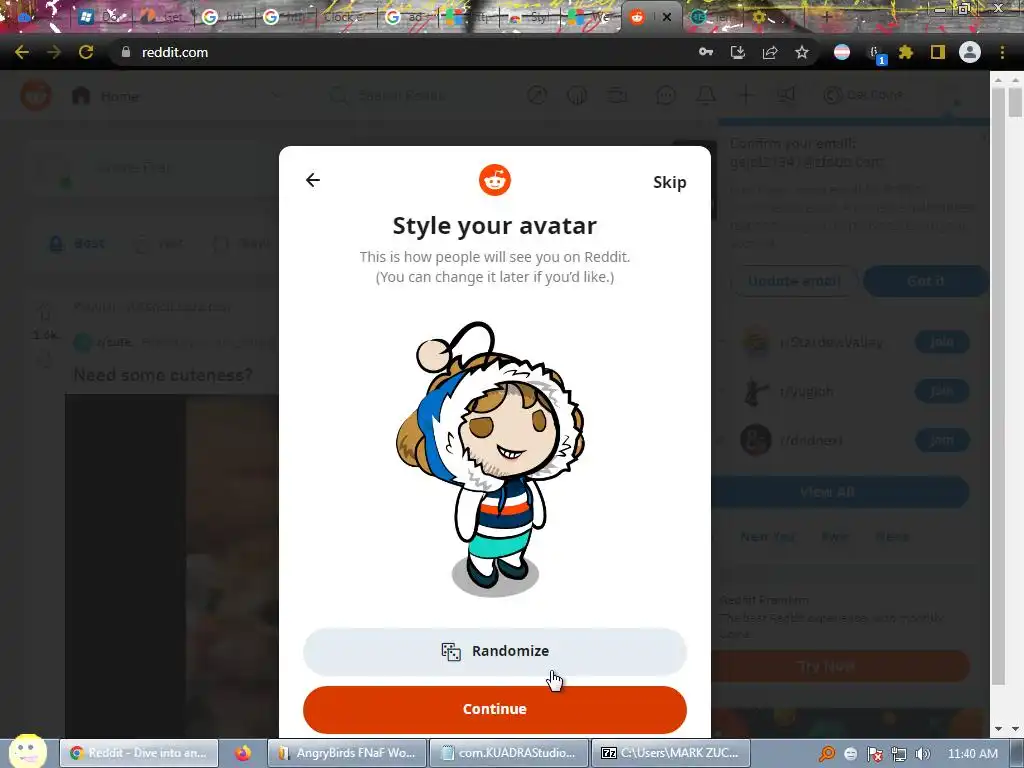This screenshot has height=768, width=1024.
Task: Open Firefox from the taskbar
Action: tap(243, 753)
